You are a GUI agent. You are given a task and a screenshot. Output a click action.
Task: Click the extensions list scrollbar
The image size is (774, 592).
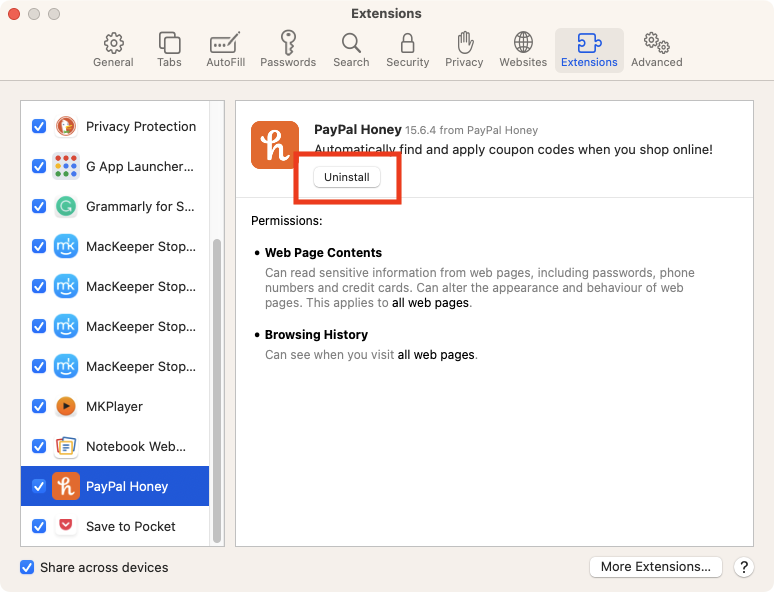[x=217, y=391]
